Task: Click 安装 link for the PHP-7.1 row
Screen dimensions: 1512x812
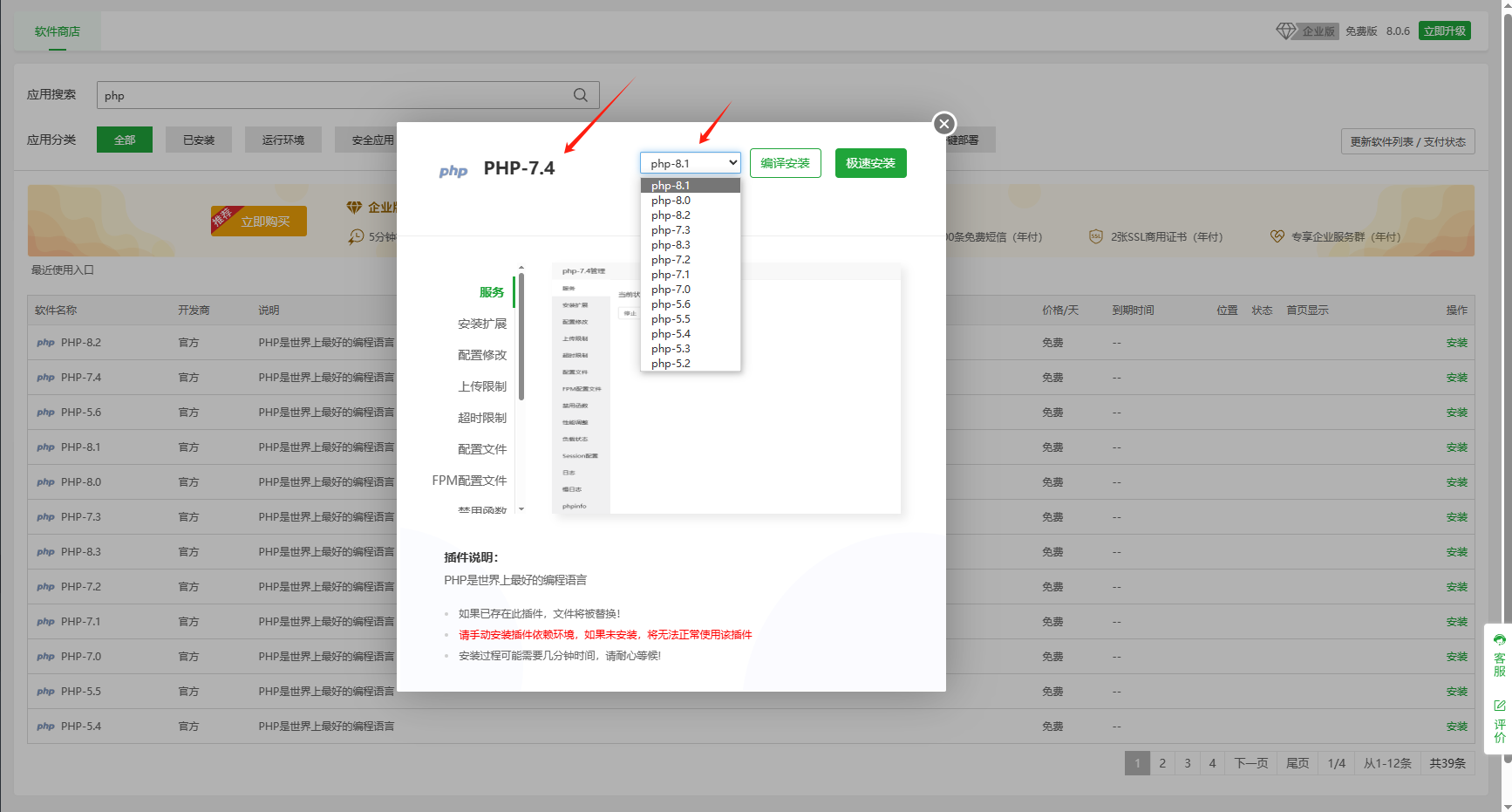Action: [x=1456, y=622]
